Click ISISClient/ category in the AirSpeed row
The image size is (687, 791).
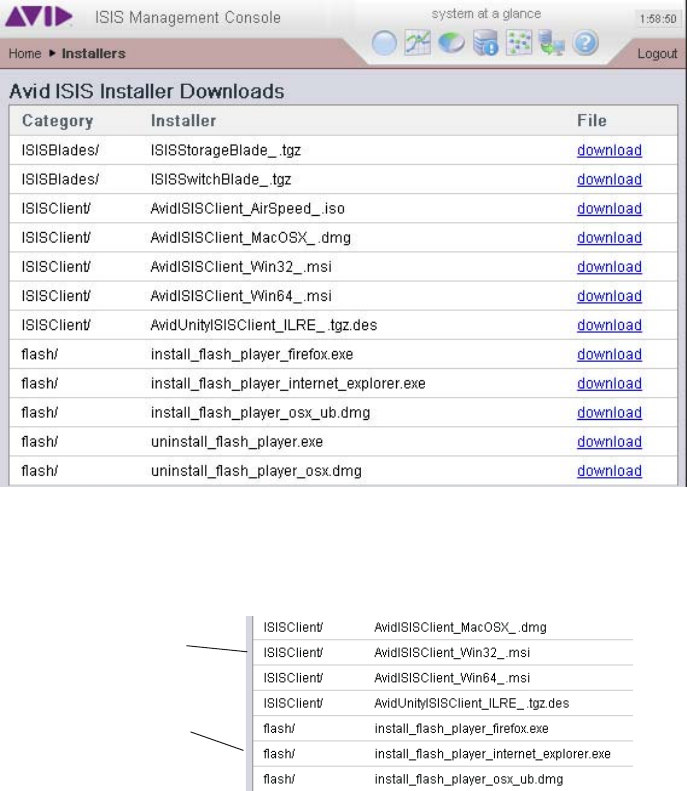(55, 209)
